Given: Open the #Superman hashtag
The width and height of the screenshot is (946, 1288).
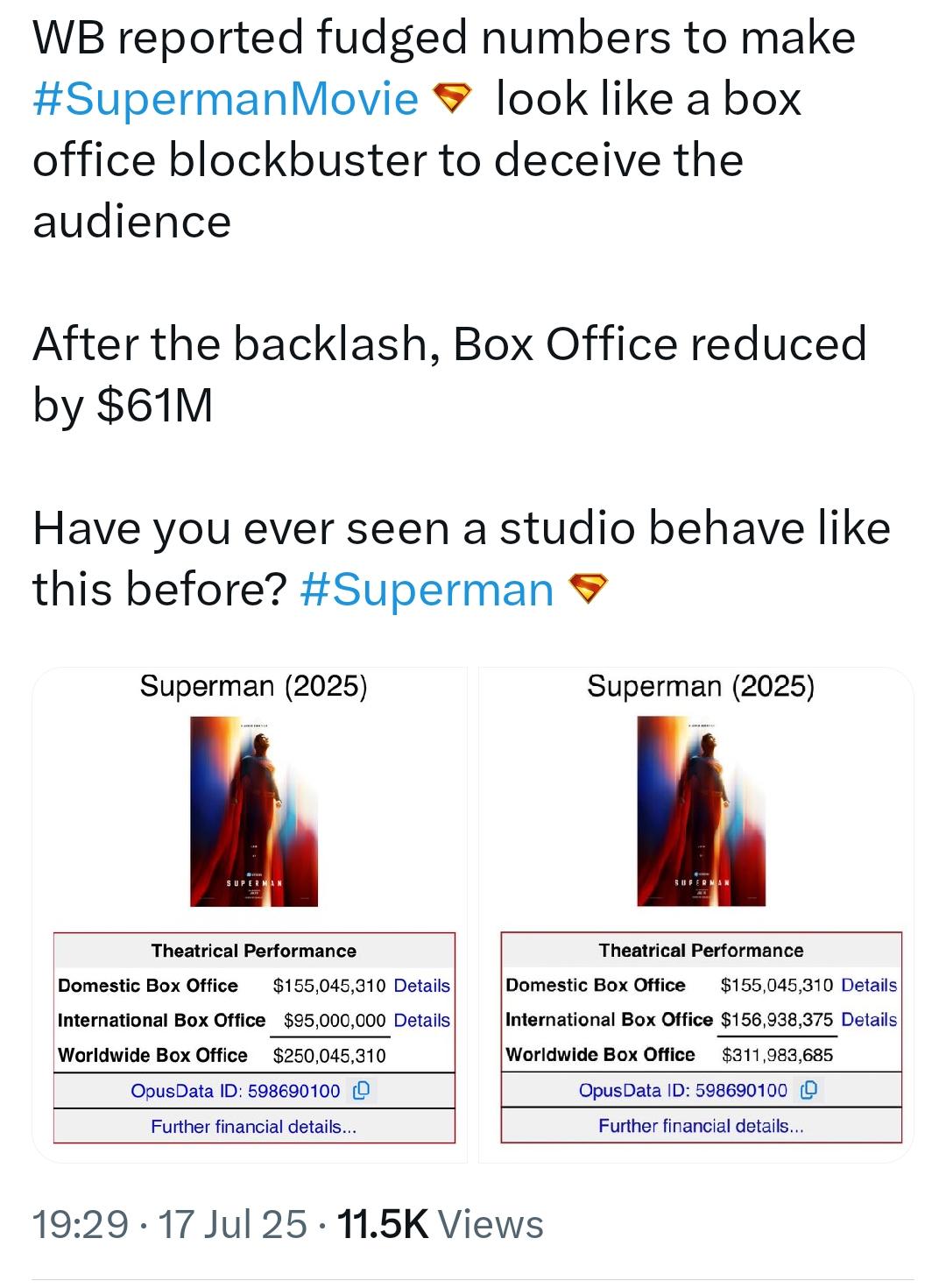Looking at the screenshot, I should tap(427, 589).
